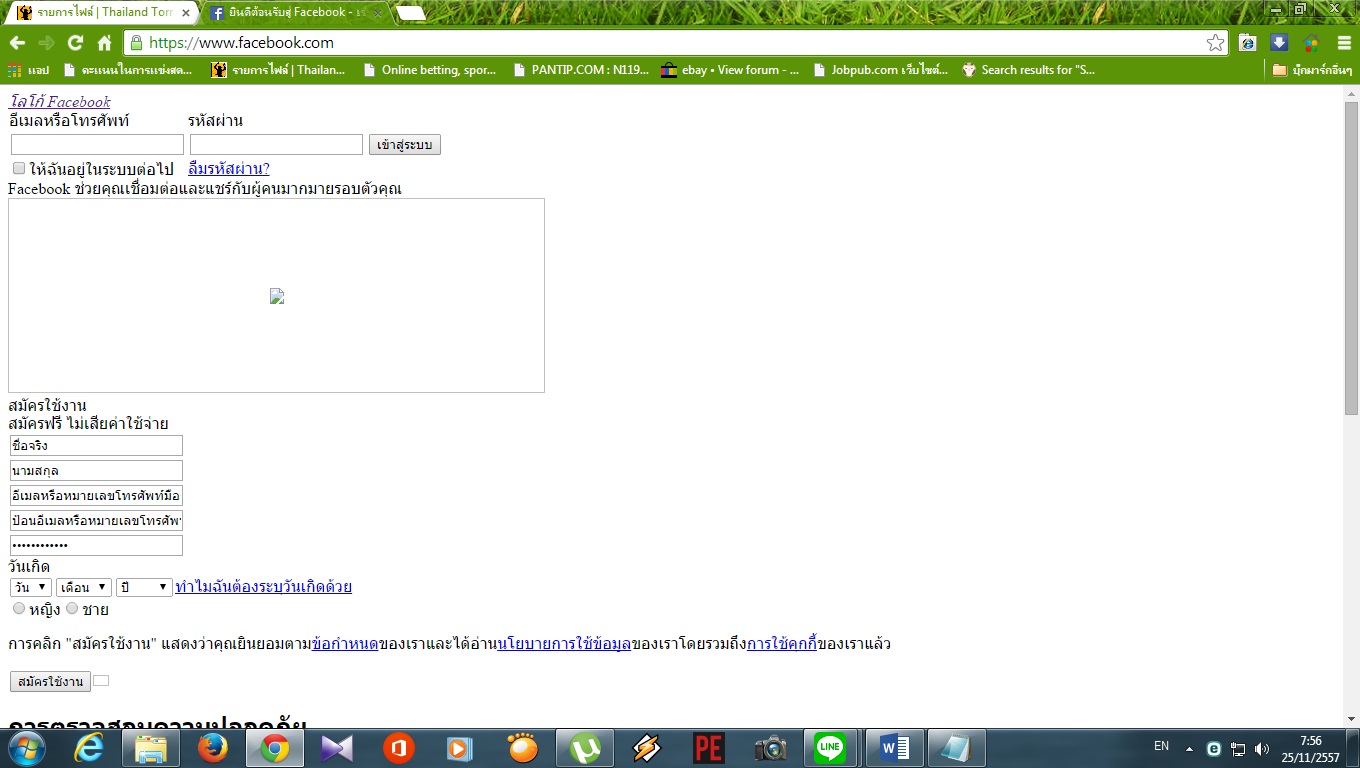Reload the page with the refresh icon
1360x768 pixels.
point(75,43)
